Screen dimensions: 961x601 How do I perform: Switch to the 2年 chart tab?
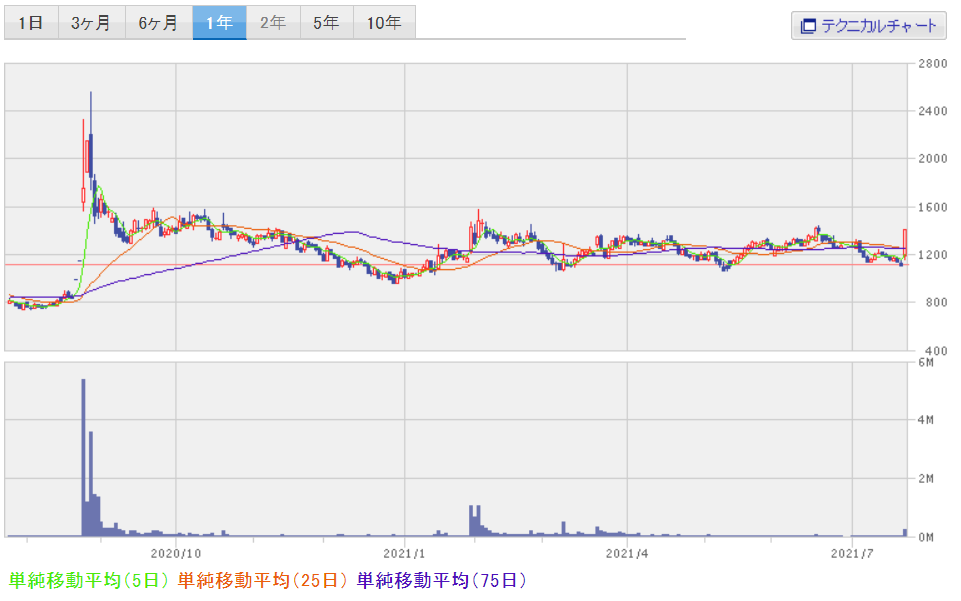click(x=273, y=23)
